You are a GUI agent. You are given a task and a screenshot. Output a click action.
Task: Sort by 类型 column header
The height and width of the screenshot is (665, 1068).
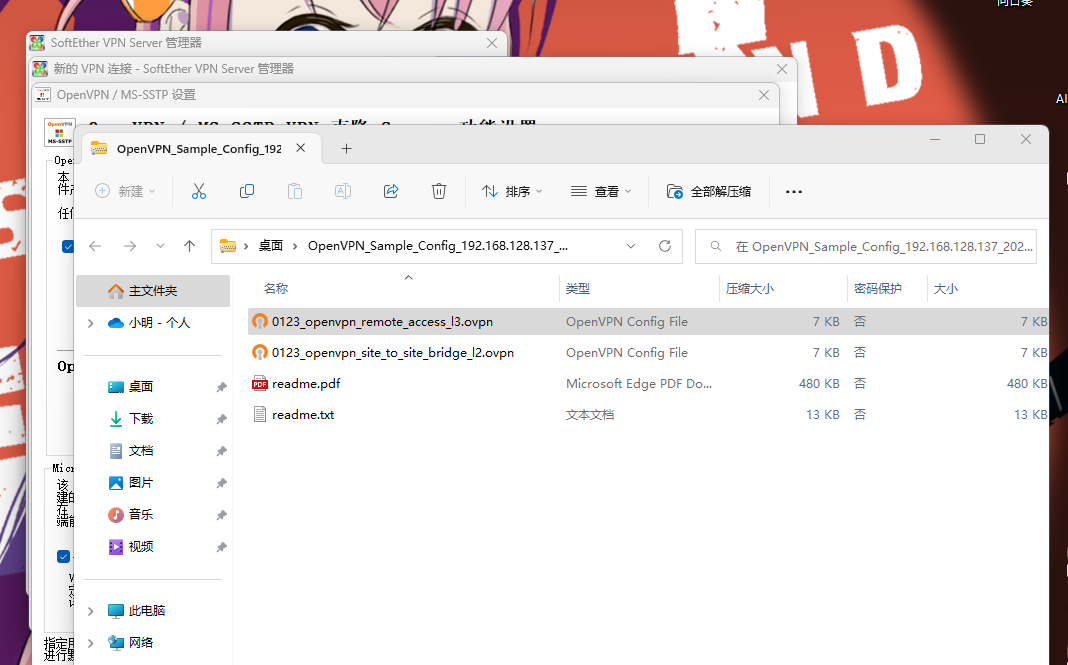click(578, 289)
